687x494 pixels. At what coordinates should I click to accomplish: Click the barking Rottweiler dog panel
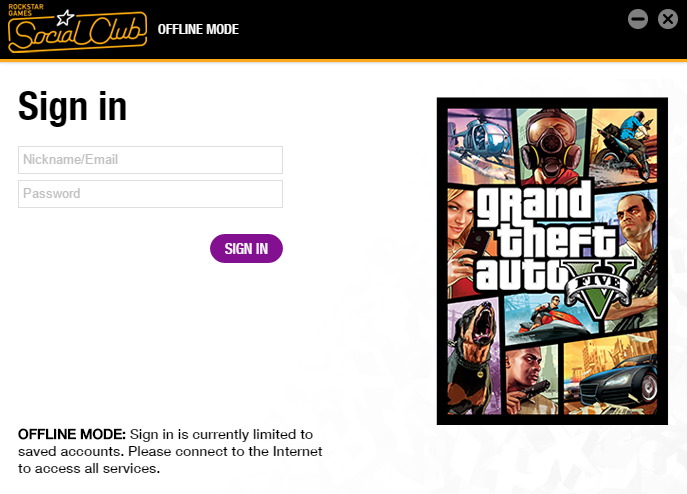(474, 357)
